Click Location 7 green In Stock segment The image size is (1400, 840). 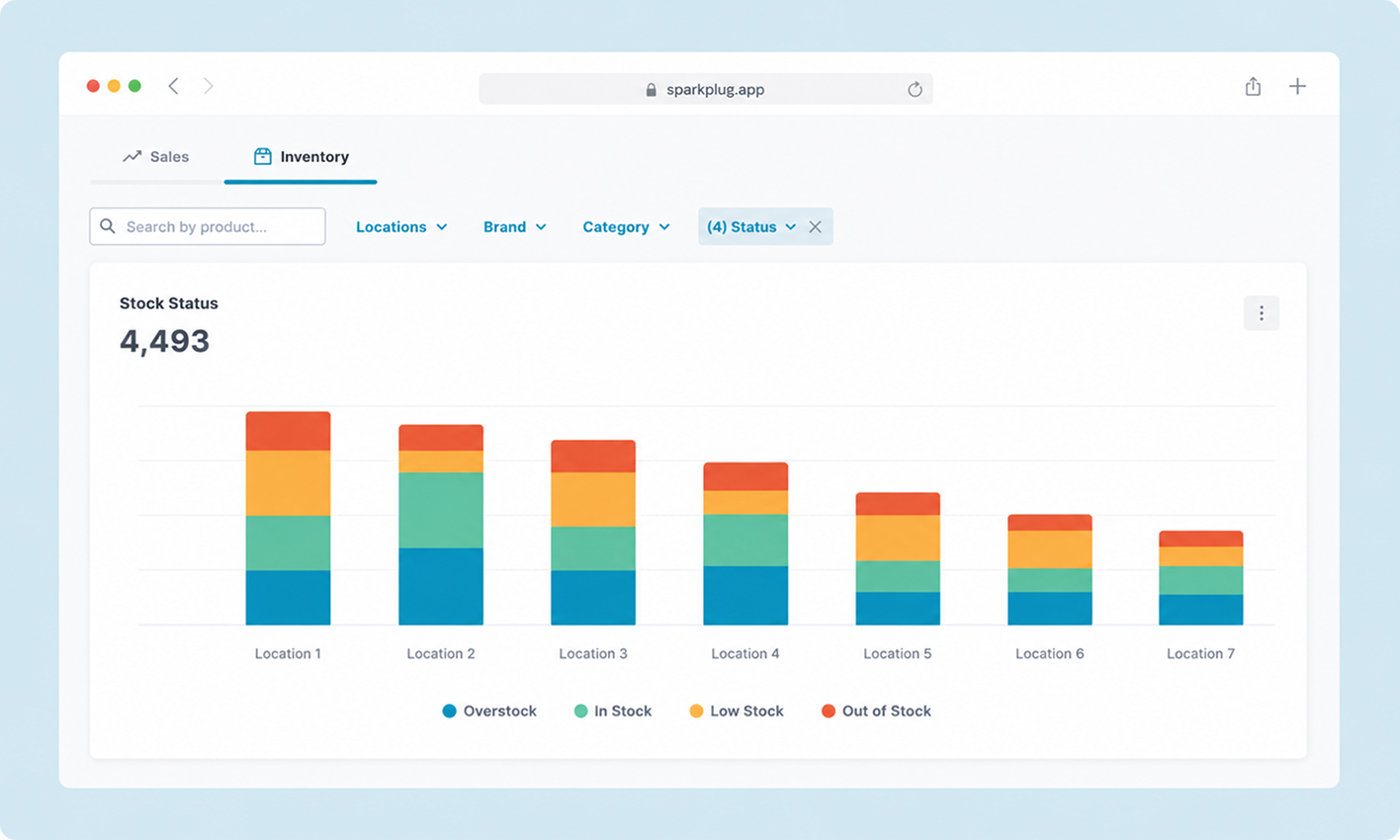1201,580
